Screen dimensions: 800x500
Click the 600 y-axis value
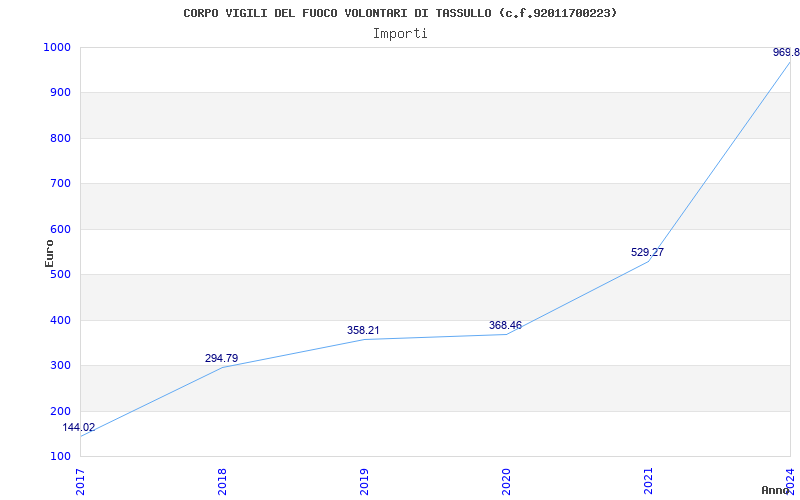60,229
